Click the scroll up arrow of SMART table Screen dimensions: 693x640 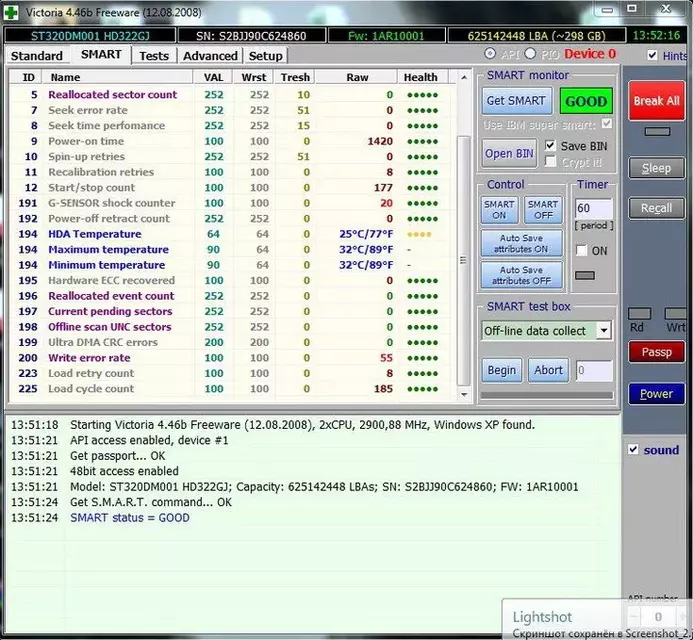click(x=464, y=77)
